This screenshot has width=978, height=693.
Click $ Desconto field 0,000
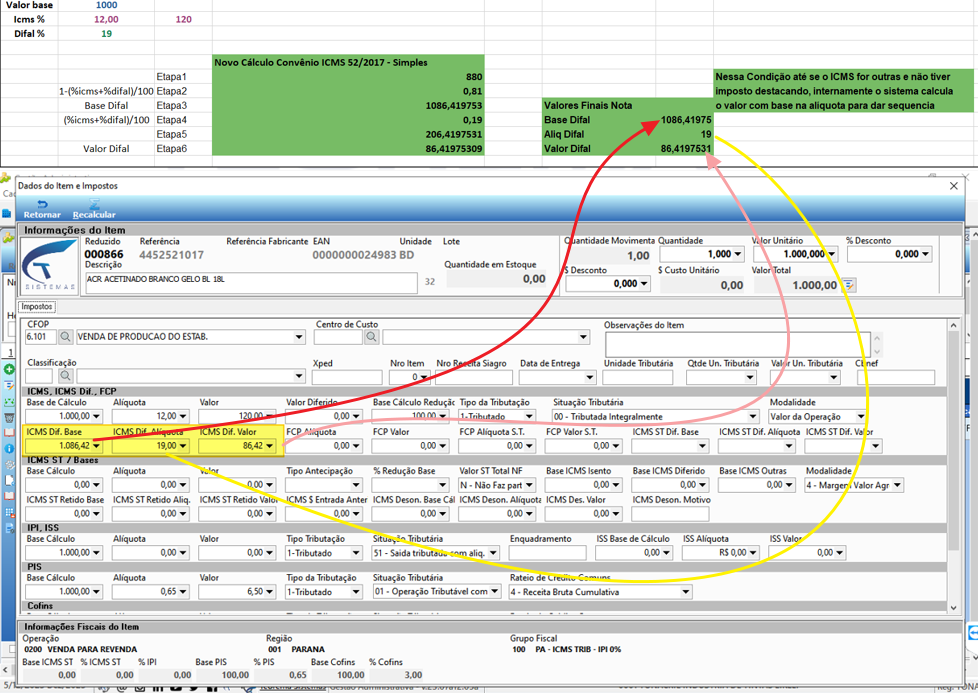(608, 284)
